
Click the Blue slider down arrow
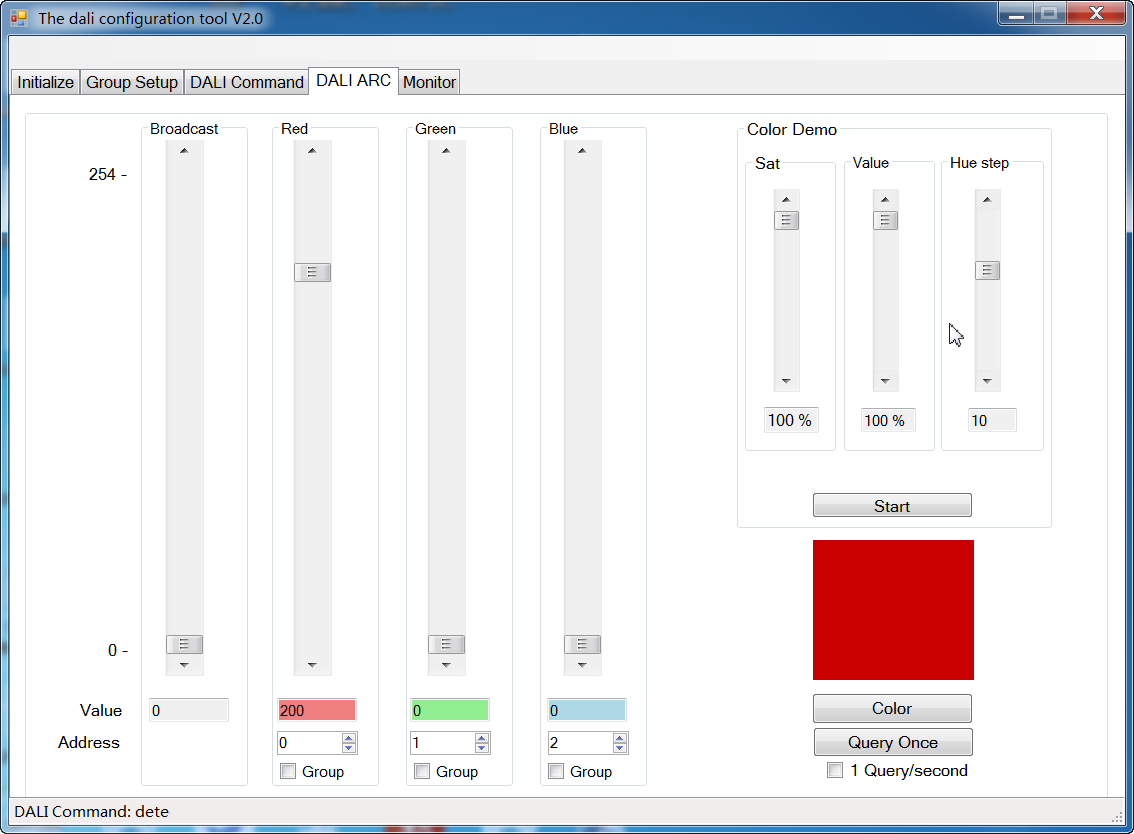tap(582, 665)
